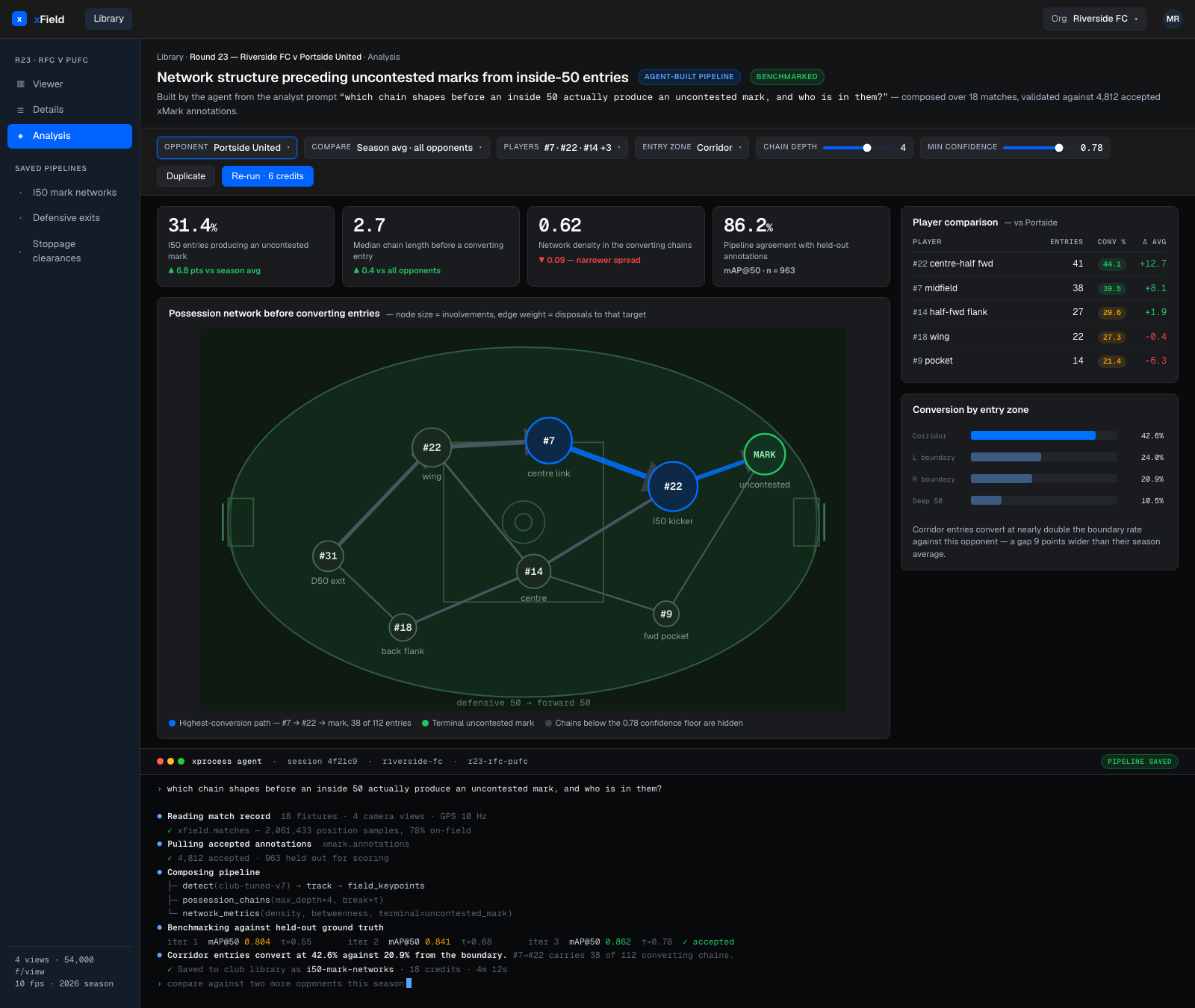Screen dimensions: 1195x1008
Task: Click the terminal prompt input line
Action: (x=285, y=984)
